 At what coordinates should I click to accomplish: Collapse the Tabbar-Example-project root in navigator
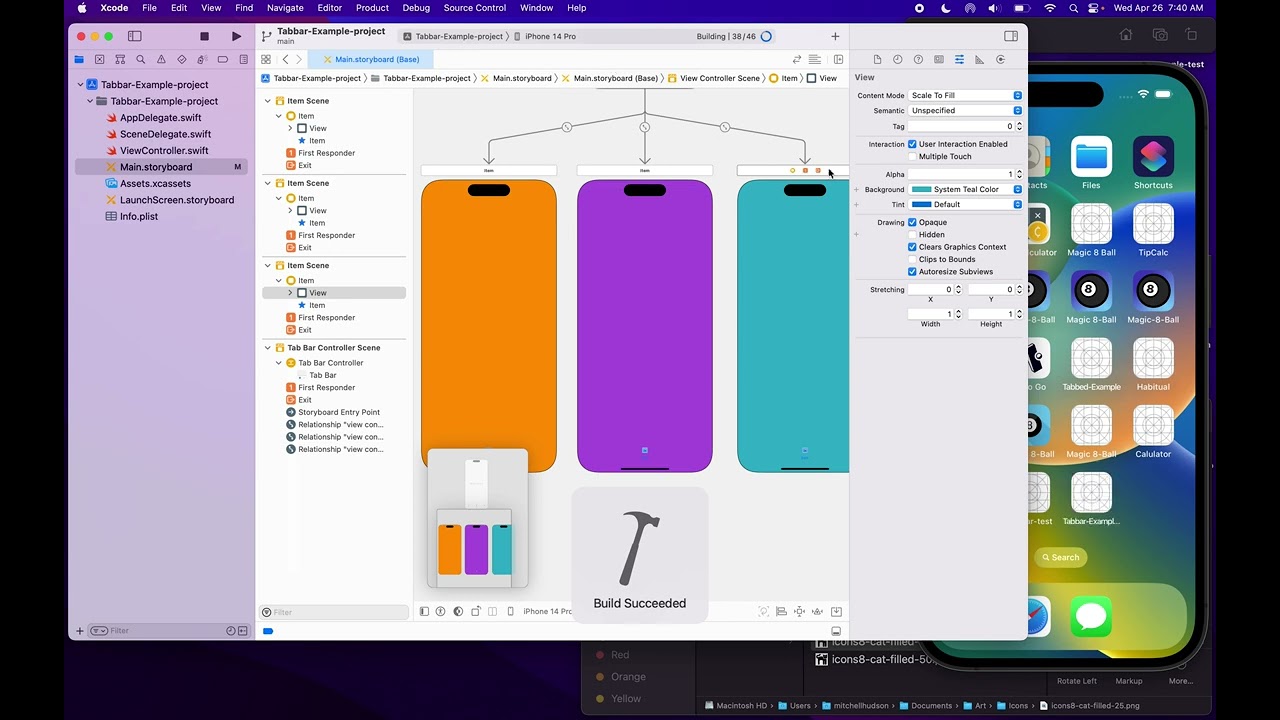[x=80, y=85]
